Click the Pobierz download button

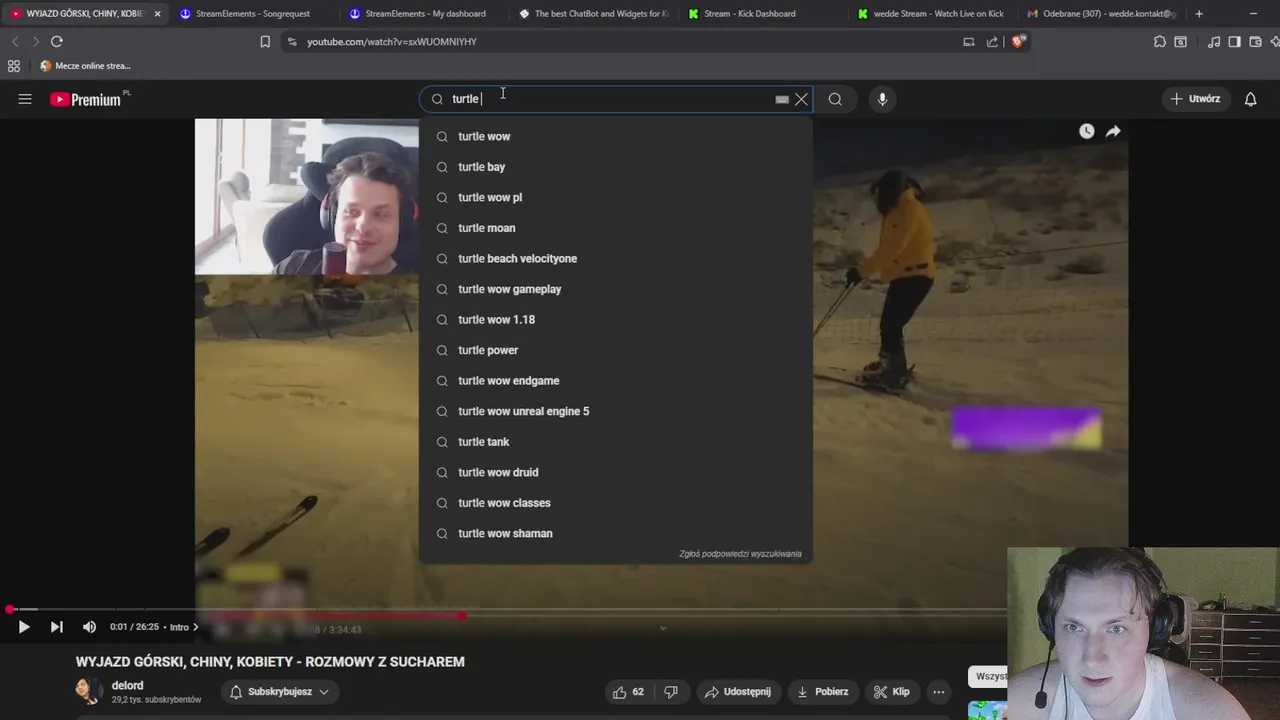coord(822,692)
